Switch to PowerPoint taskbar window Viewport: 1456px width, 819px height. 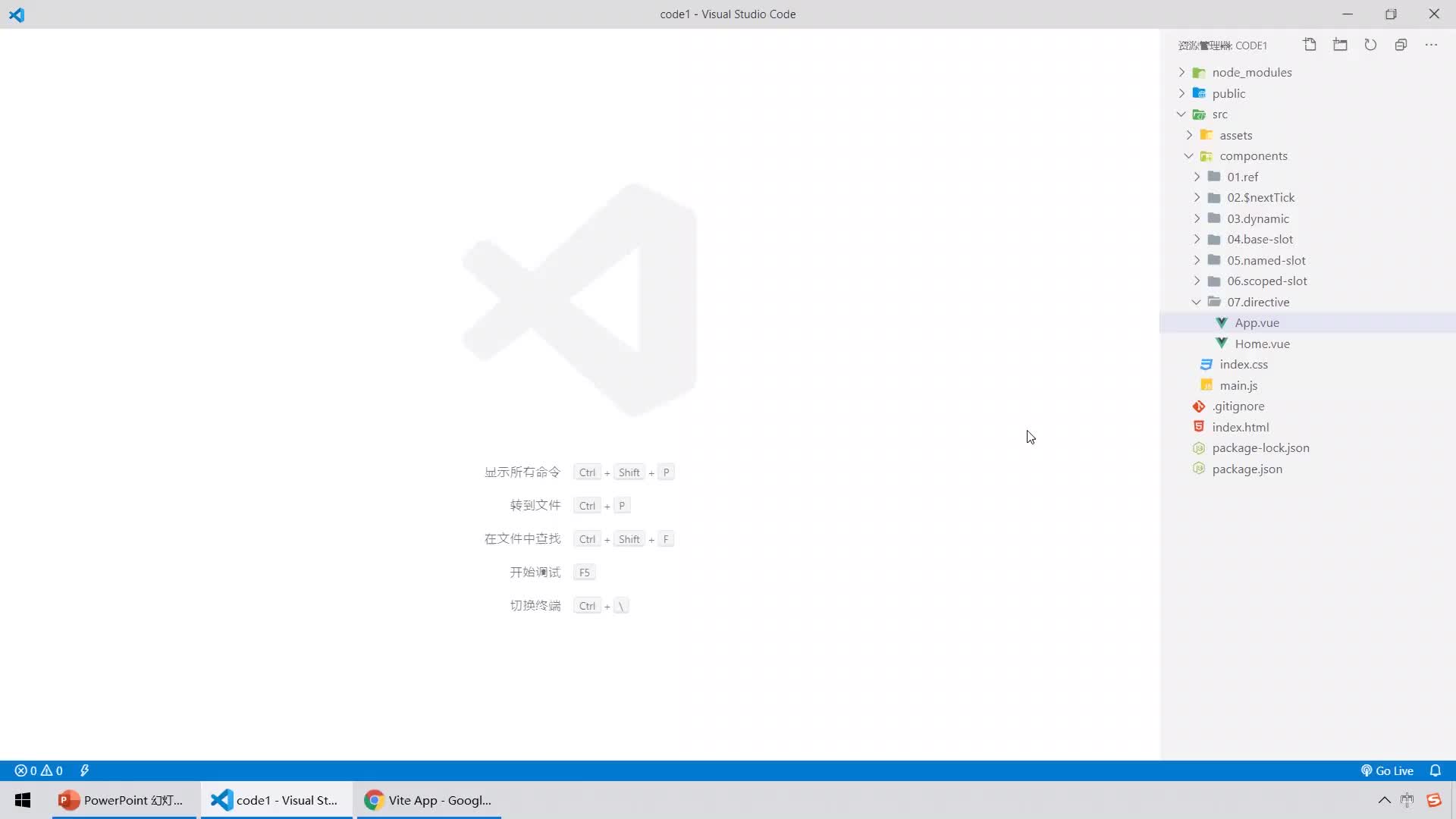click(x=124, y=800)
